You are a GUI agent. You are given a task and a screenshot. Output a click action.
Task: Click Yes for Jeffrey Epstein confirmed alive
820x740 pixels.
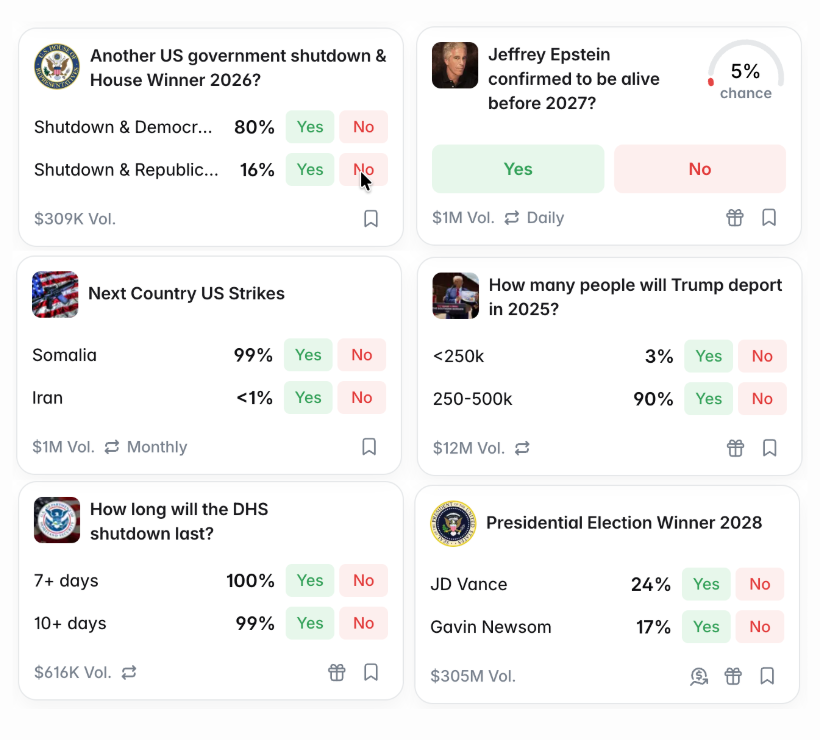(518, 169)
